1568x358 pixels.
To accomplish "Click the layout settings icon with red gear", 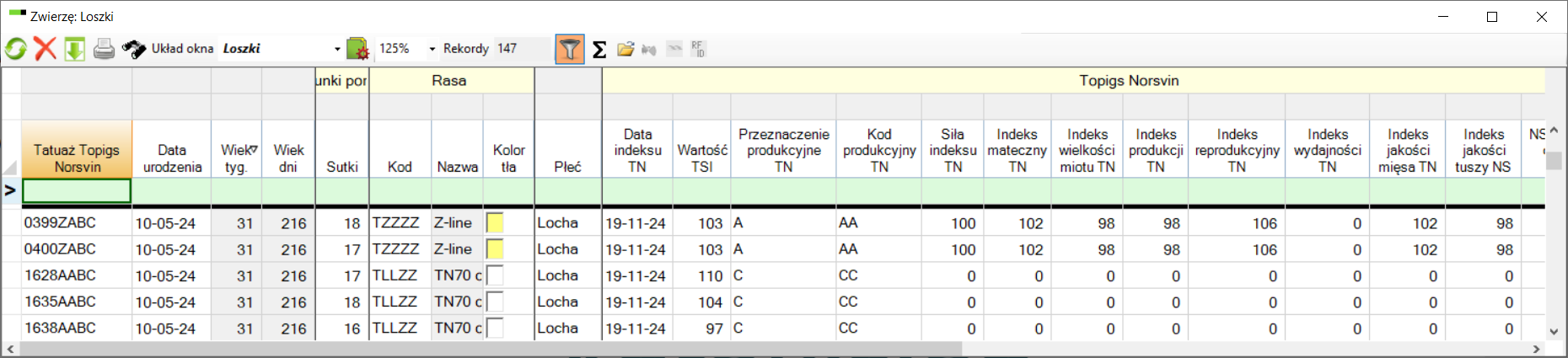I will pyautogui.click(x=357, y=49).
